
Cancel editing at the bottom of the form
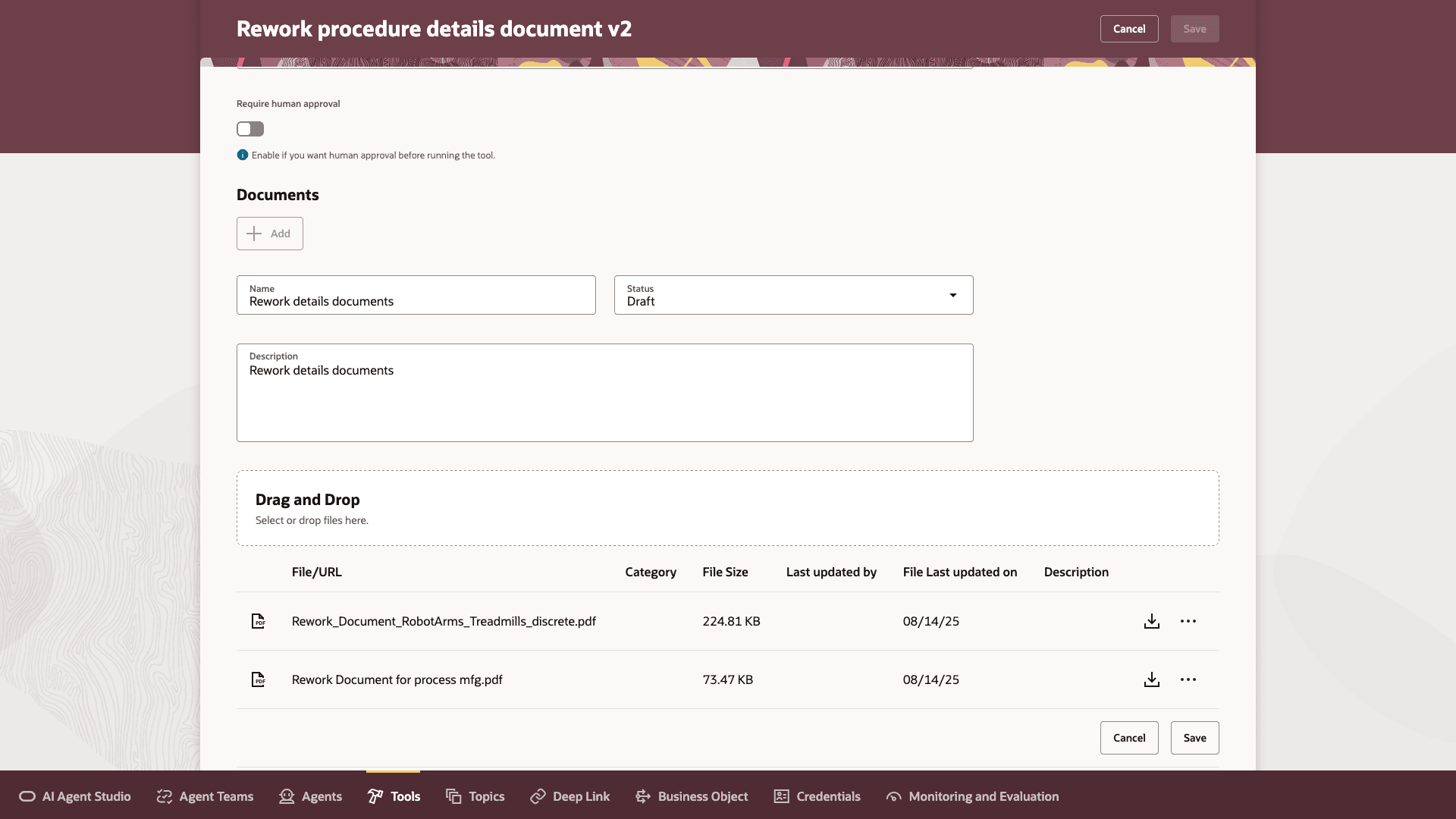point(1129,737)
